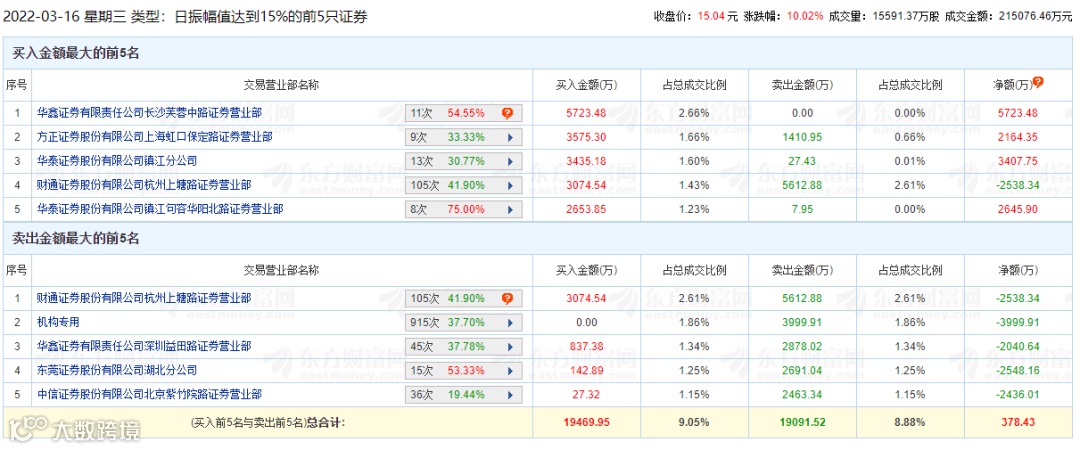
Task: Click orange question icon in sell-list 财通证券杭州上塘路 row
Action: [507, 298]
